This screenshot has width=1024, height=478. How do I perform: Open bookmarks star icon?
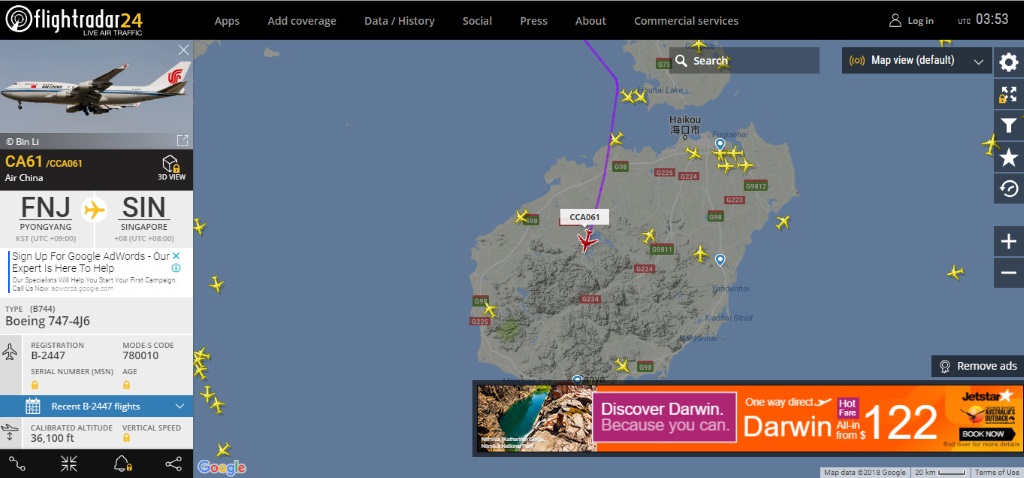click(x=1008, y=157)
